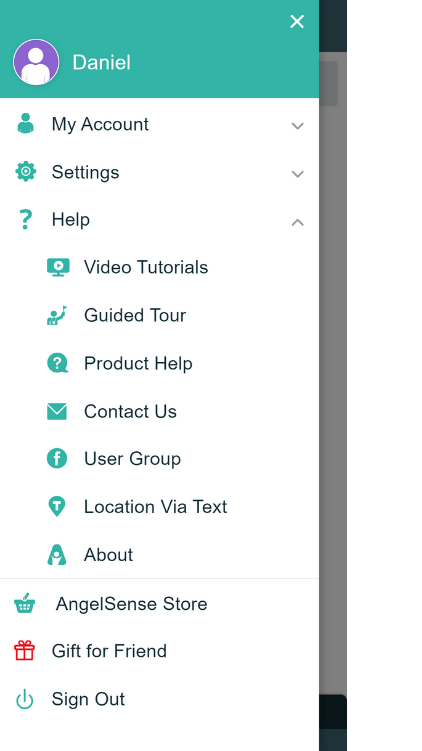Click the Product Help question bubble icon
422x751 pixels.
(x=57, y=363)
